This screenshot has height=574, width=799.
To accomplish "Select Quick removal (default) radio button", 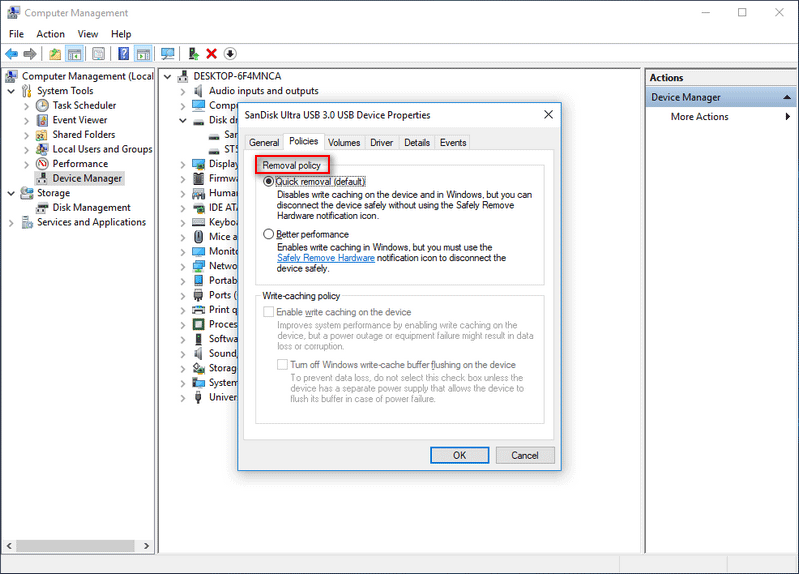I will pos(269,181).
